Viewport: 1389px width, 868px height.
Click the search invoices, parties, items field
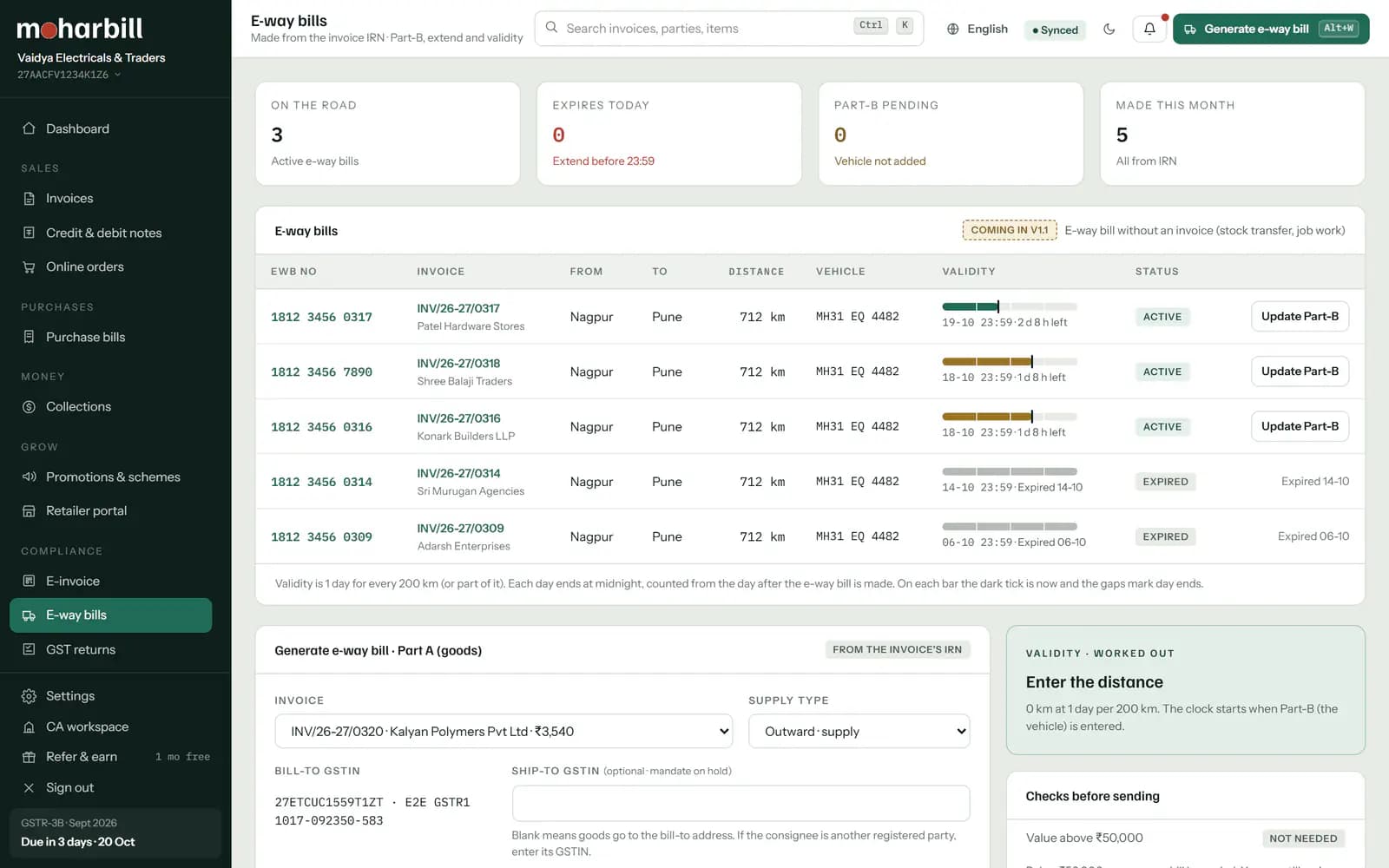click(x=728, y=29)
